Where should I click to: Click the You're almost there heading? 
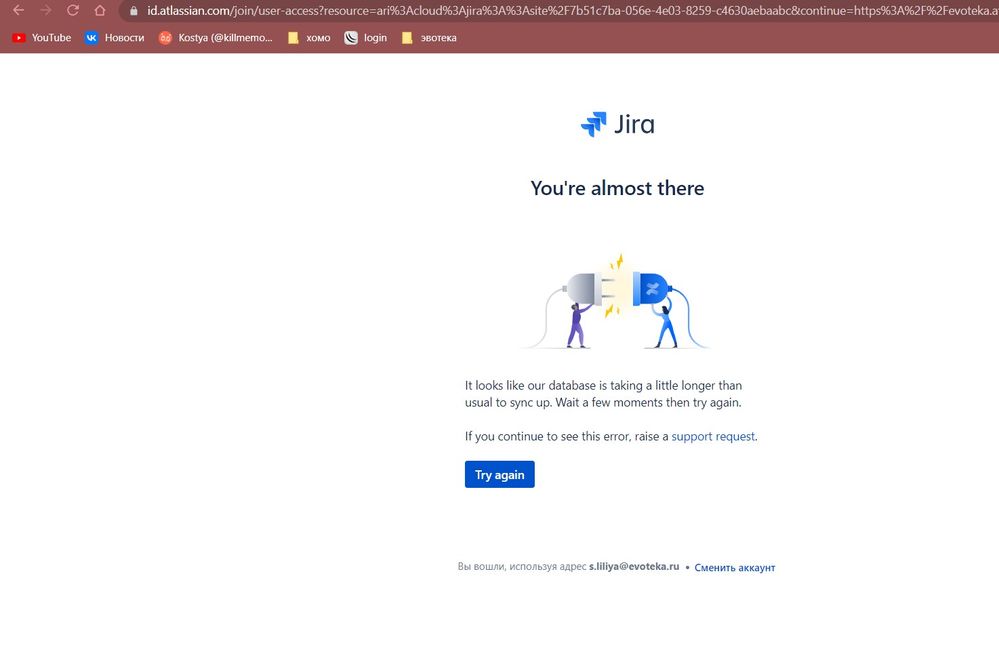click(x=617, y=188)
